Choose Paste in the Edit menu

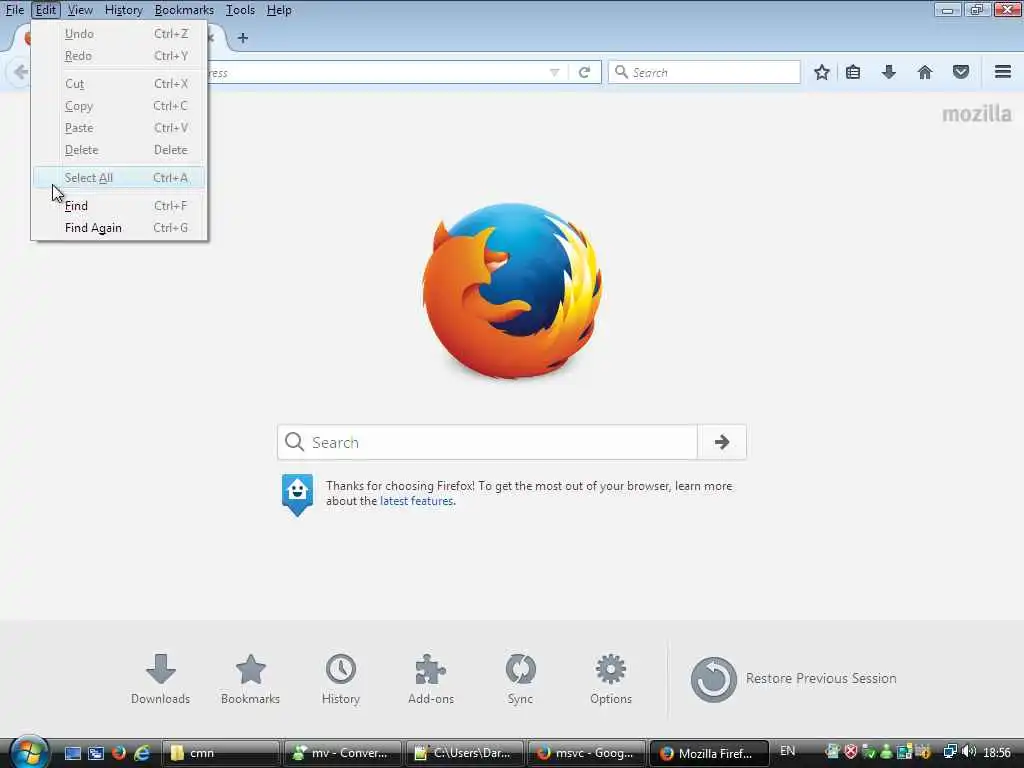119,128
